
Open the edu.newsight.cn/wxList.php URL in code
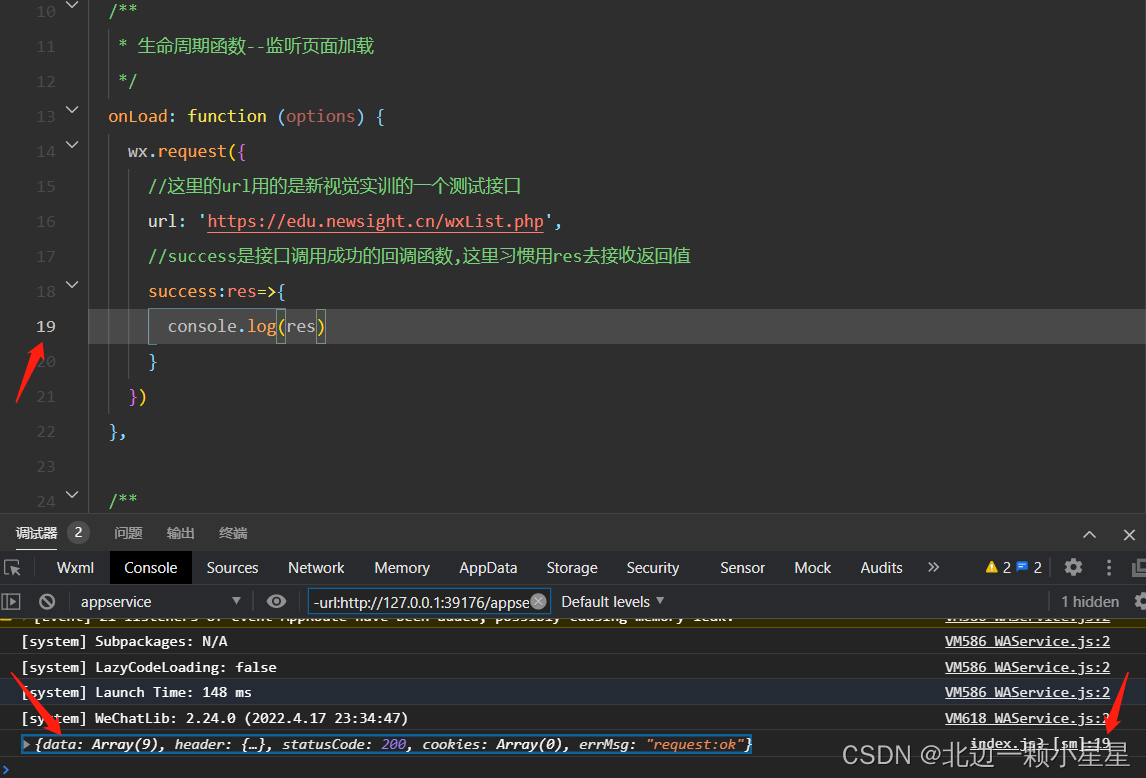[x=376, y=222]
